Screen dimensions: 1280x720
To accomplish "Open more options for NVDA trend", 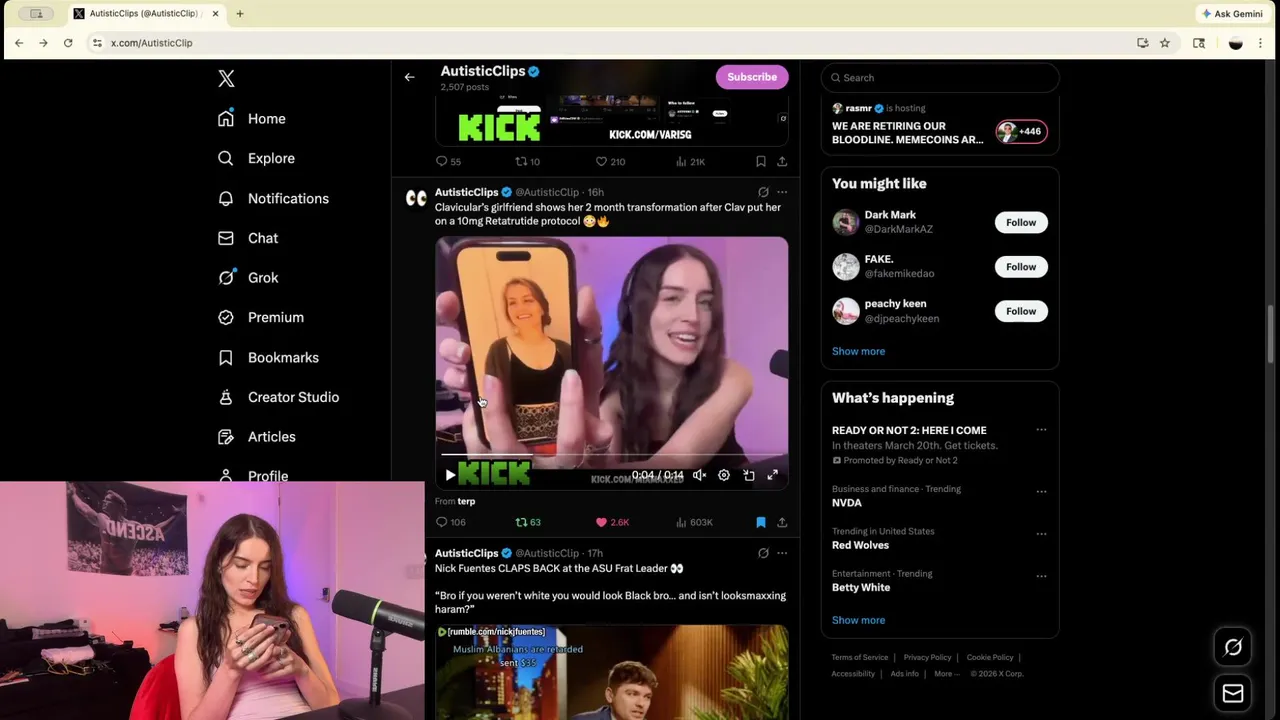I will pyautogui.click(x=1041, y=491).
